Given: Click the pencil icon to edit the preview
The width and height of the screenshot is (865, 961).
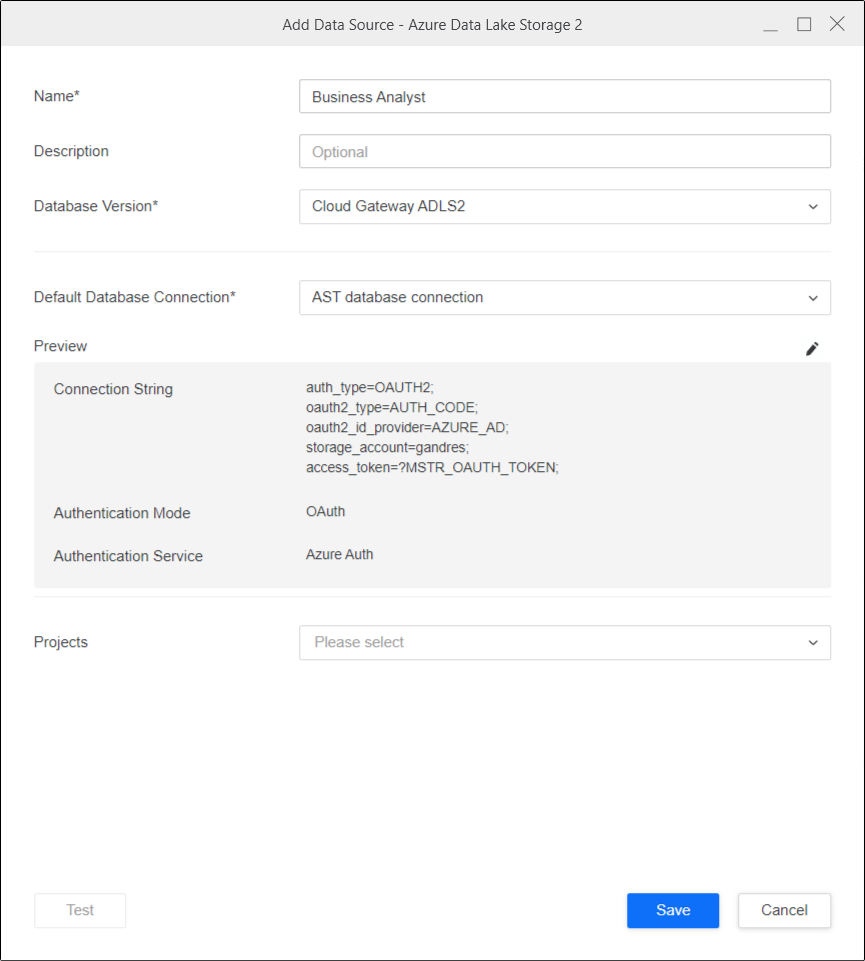Looking at the screenshot, I should (812, 349).
